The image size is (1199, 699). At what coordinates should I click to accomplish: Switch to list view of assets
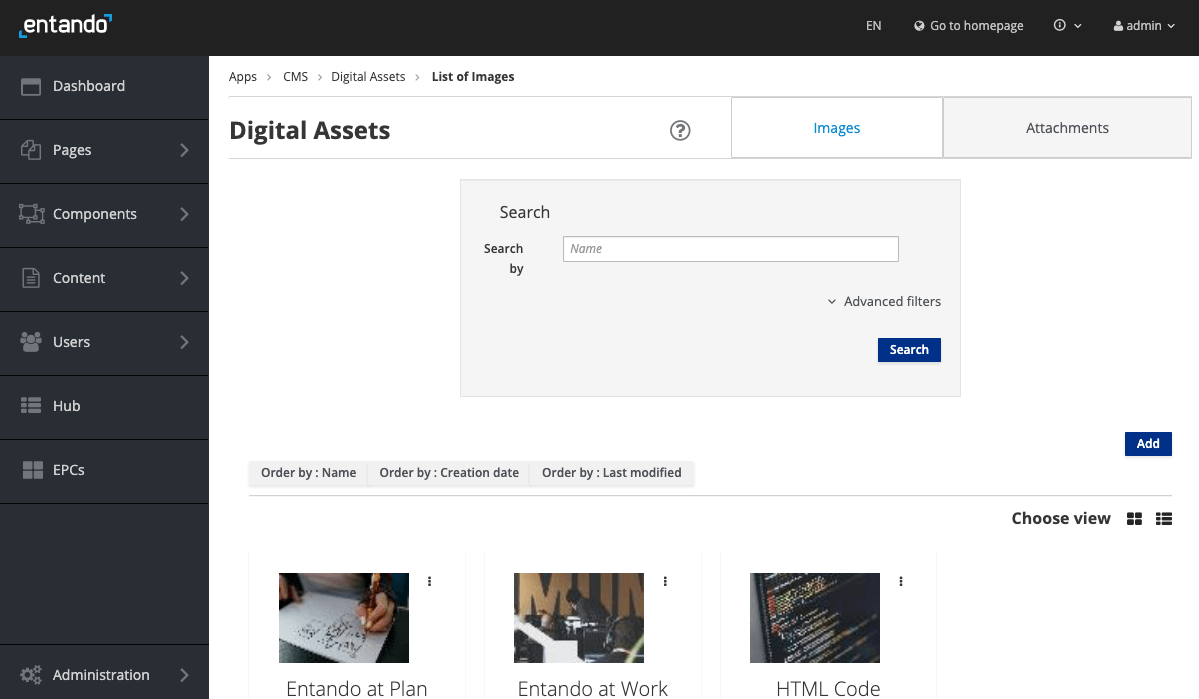pyautogui.click(x=1163, y=518)
